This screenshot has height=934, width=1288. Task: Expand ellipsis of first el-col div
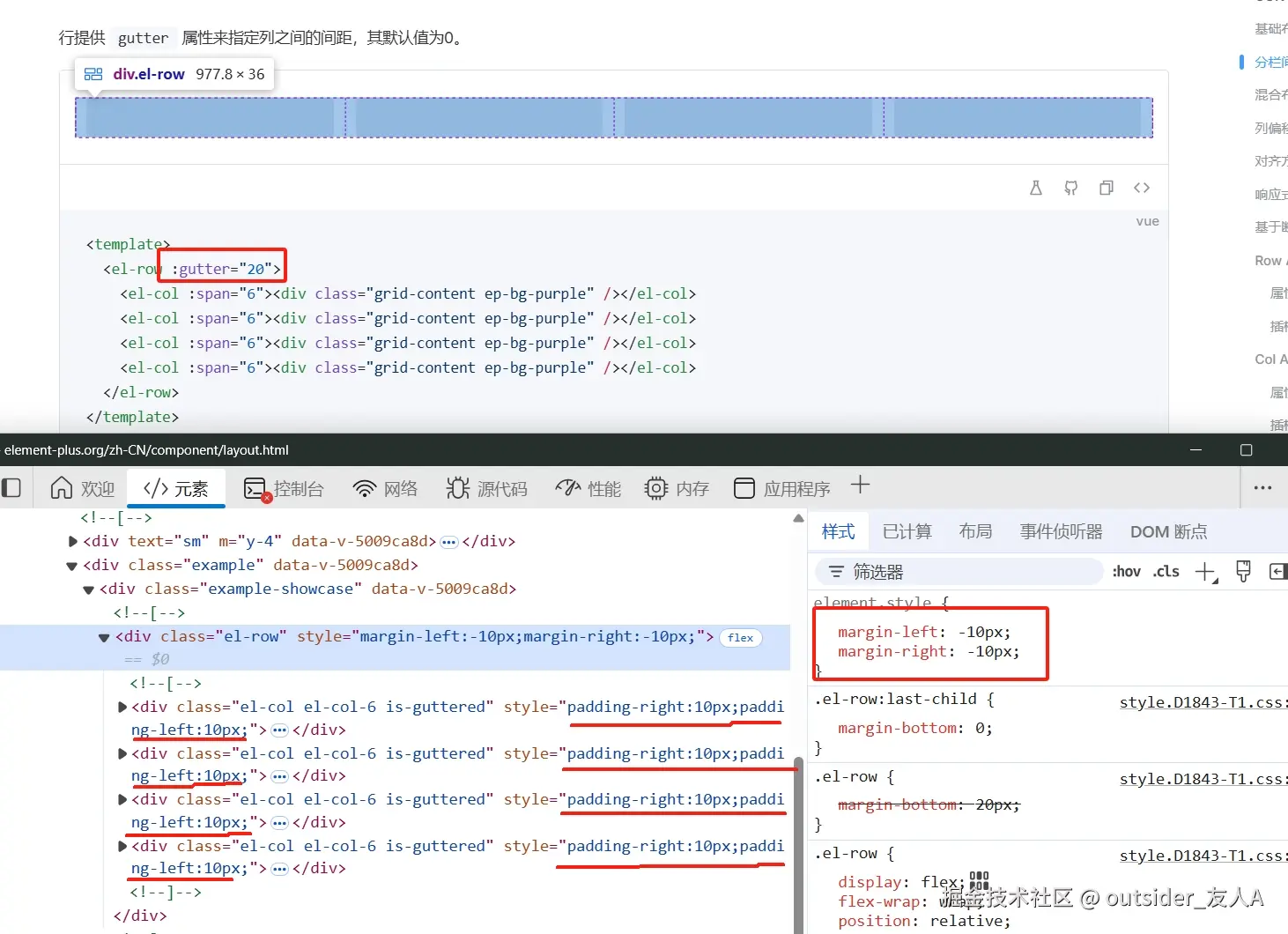coord(280,730)
